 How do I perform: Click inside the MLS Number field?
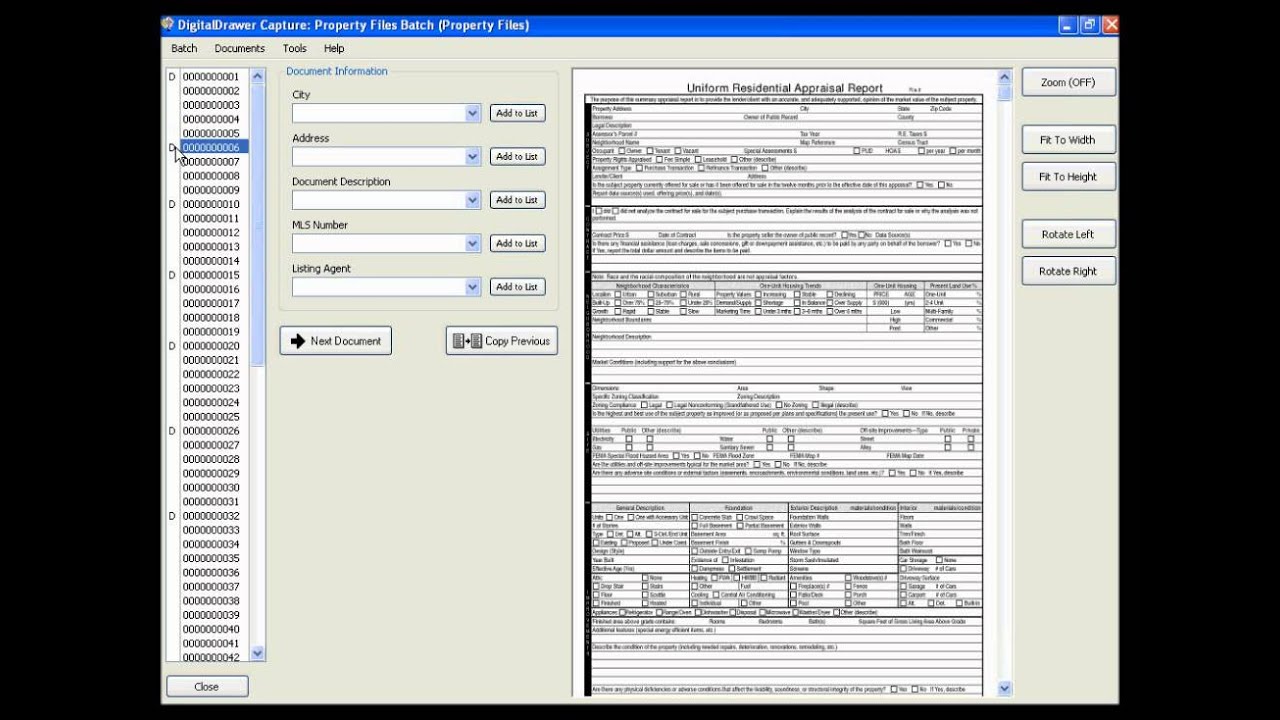[379, 243]
